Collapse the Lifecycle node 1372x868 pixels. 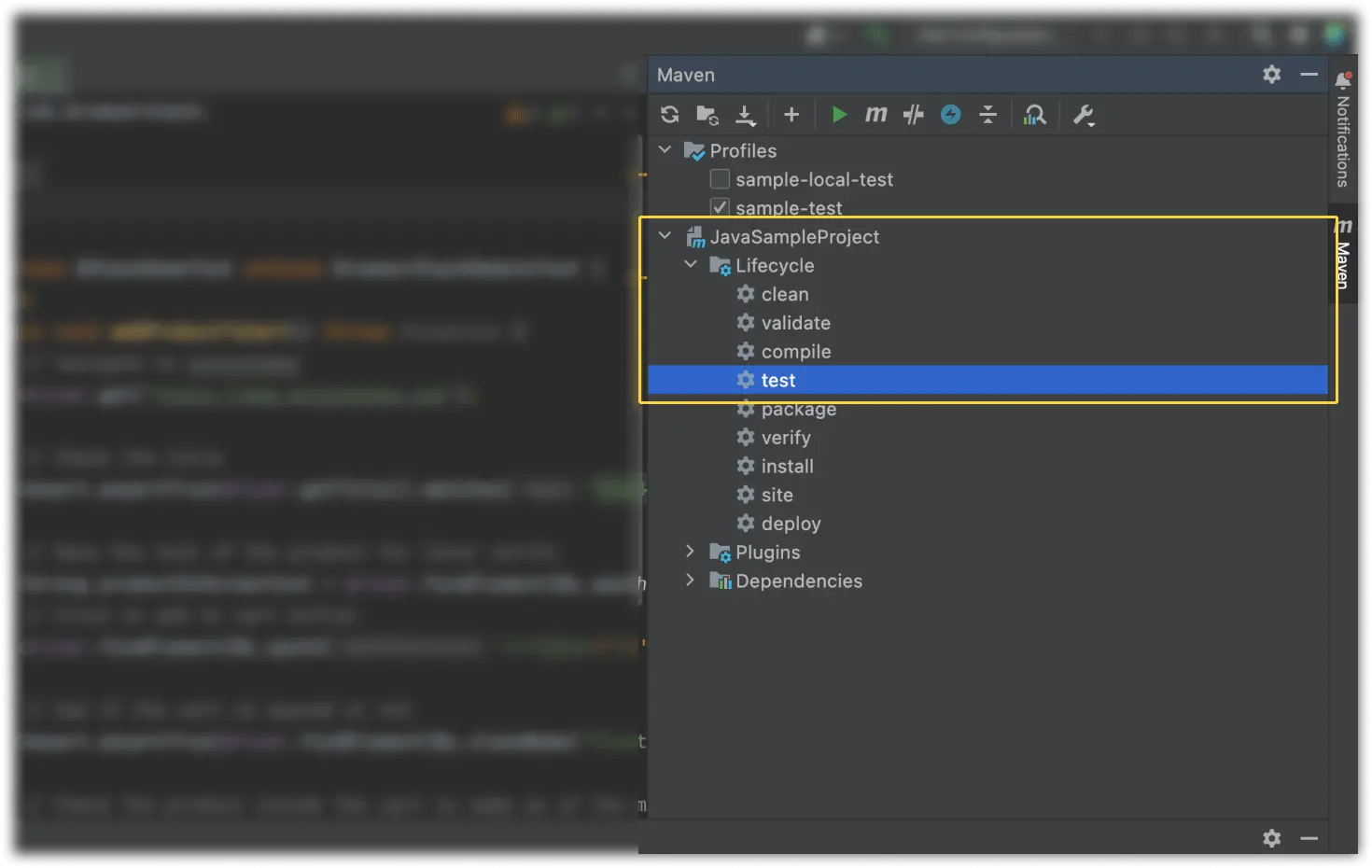[x=691, y=265]
